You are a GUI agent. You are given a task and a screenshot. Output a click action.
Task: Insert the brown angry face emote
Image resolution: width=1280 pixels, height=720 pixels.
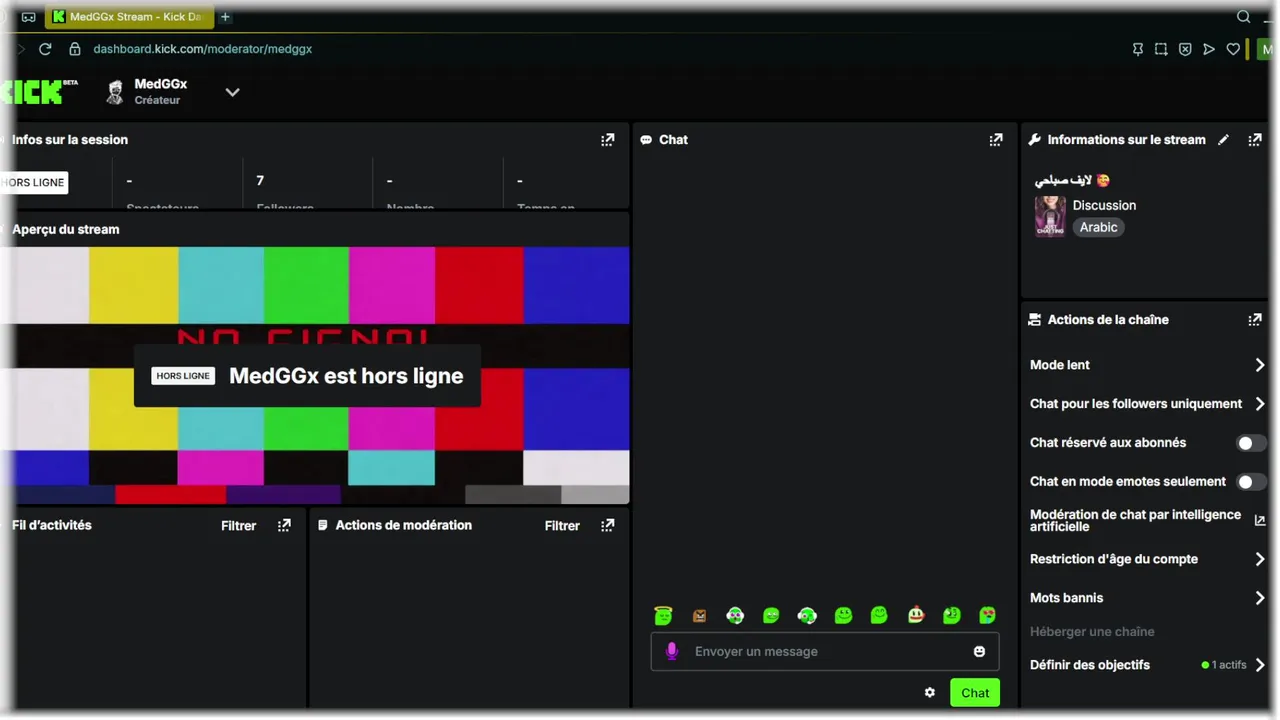coord(699,616)
